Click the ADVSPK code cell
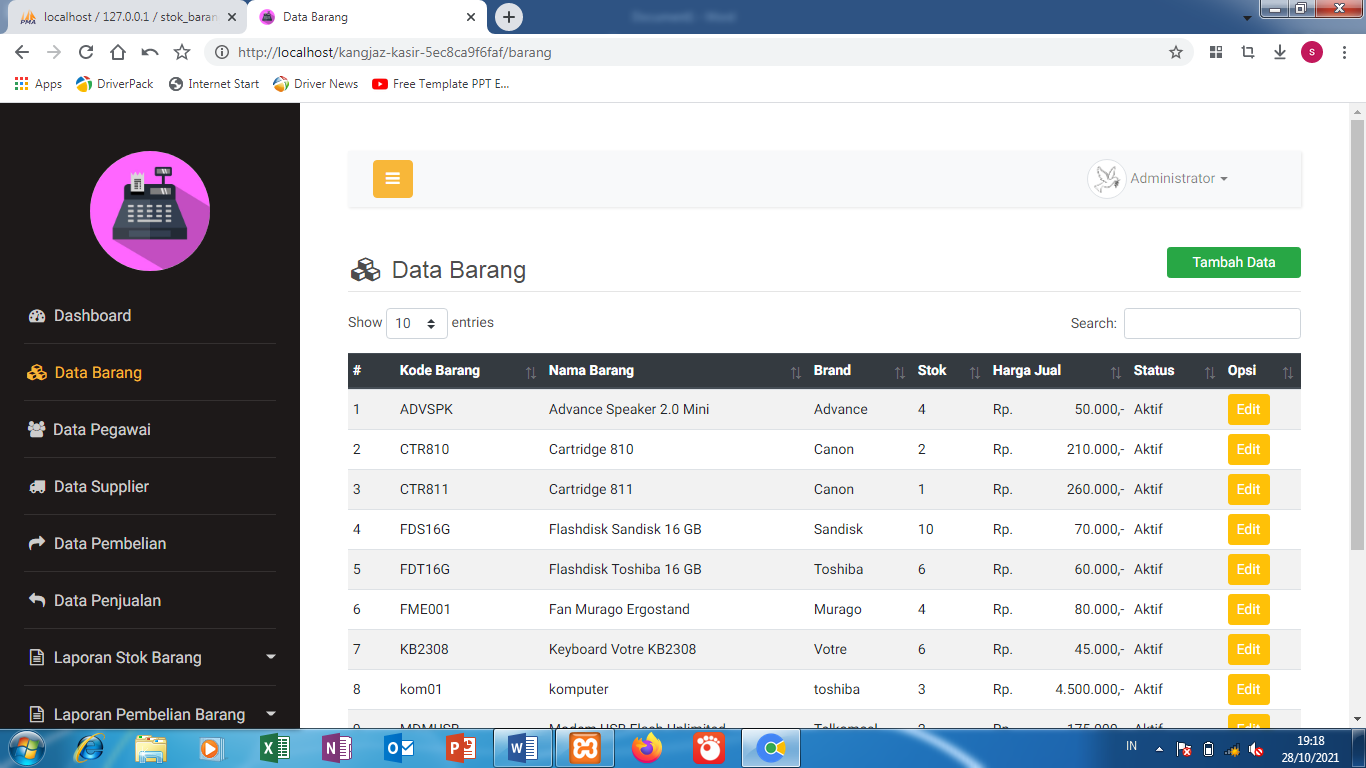Screen dimensions: 1366x768 tap(426, 410)
